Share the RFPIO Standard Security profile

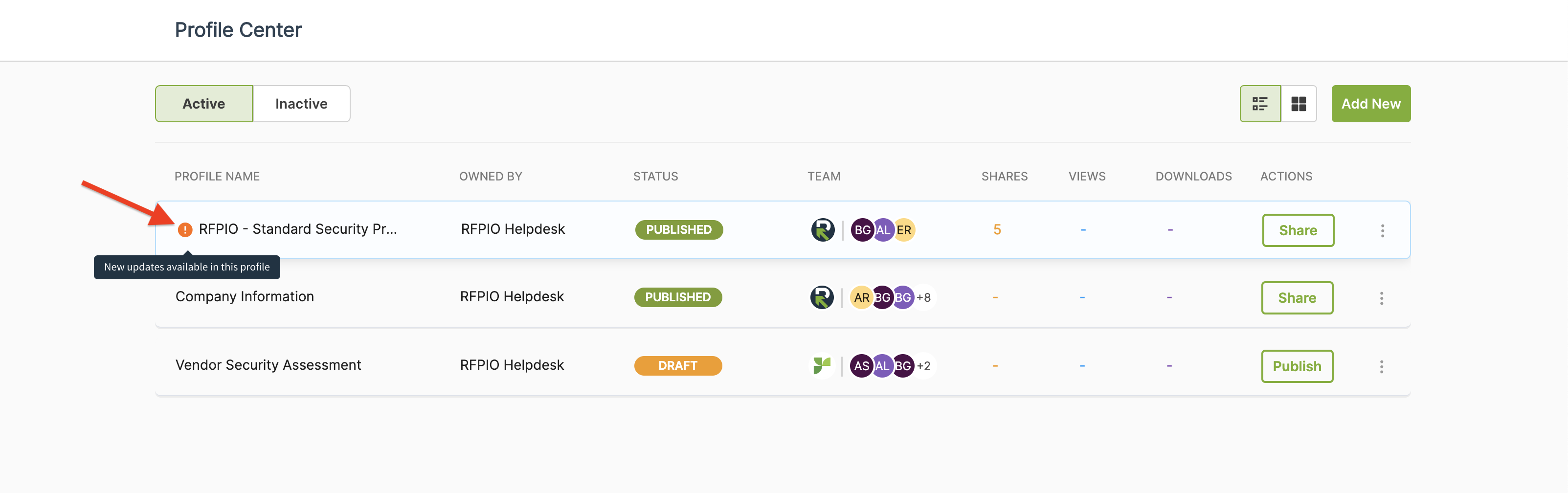tap(1298, 231)
